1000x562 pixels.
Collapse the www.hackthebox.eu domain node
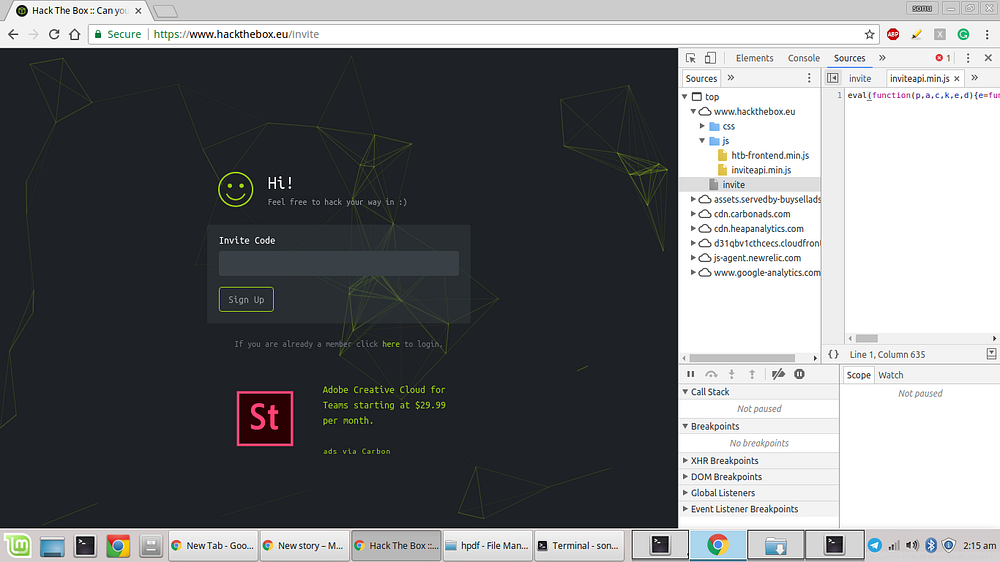(693, 111)
